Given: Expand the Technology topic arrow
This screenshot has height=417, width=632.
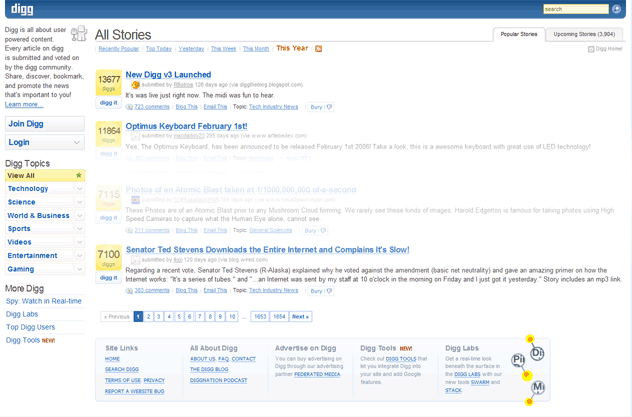Looking at the screenshot, I should click(x=79, y=189).
